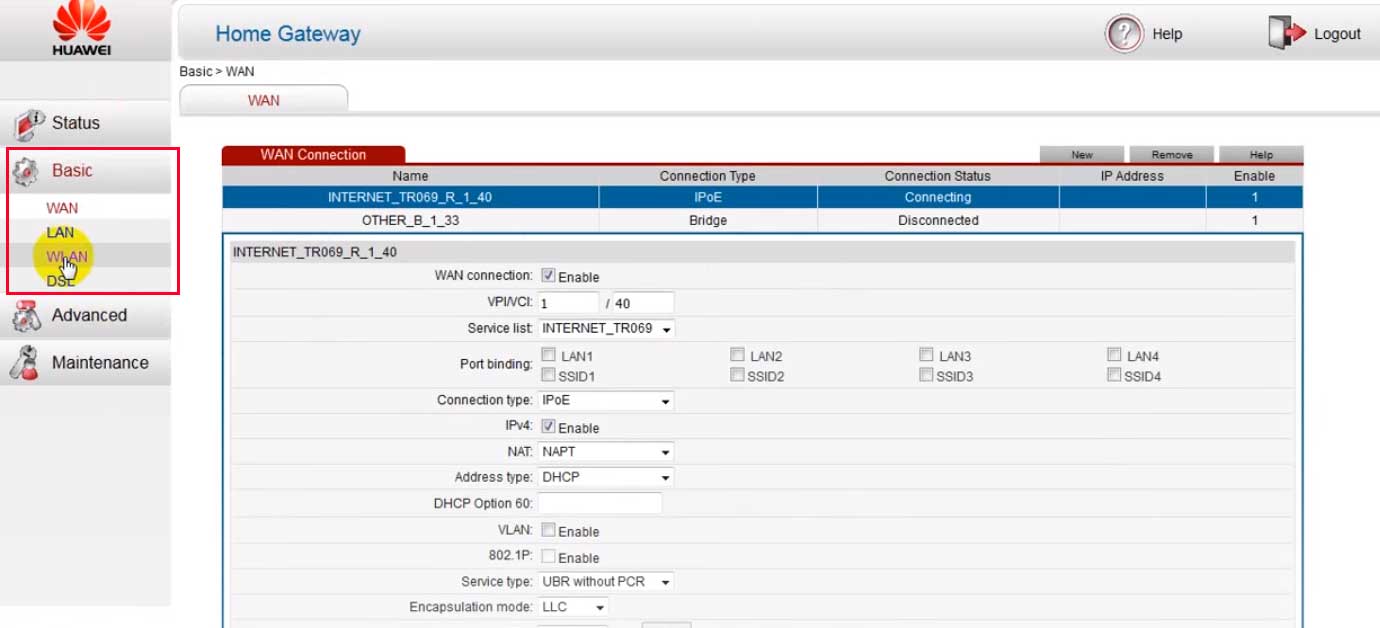Click the Status menu icon

click(x=29, y=124)
